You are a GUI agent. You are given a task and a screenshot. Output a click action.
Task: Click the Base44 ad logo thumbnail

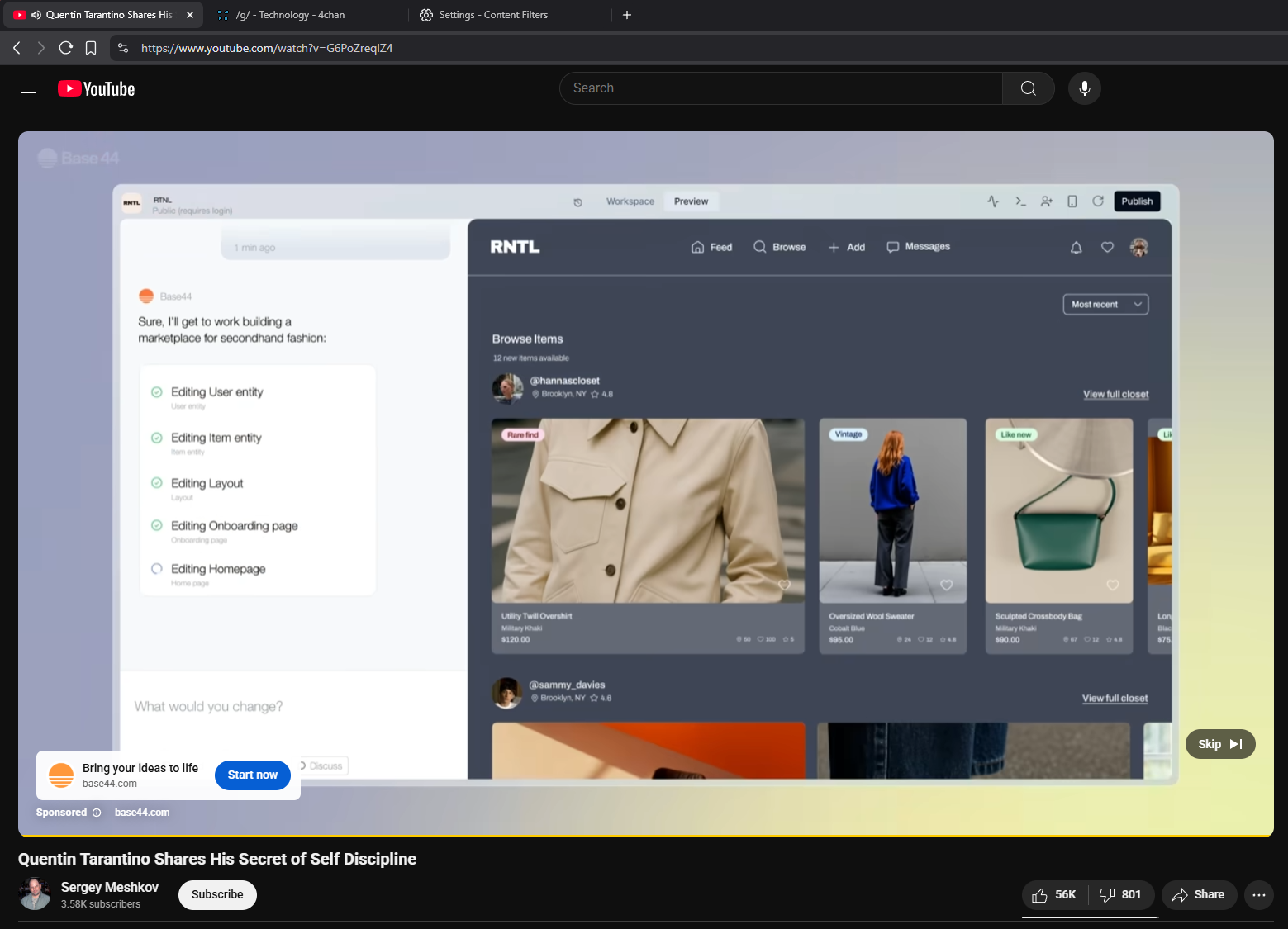point(61,775)
